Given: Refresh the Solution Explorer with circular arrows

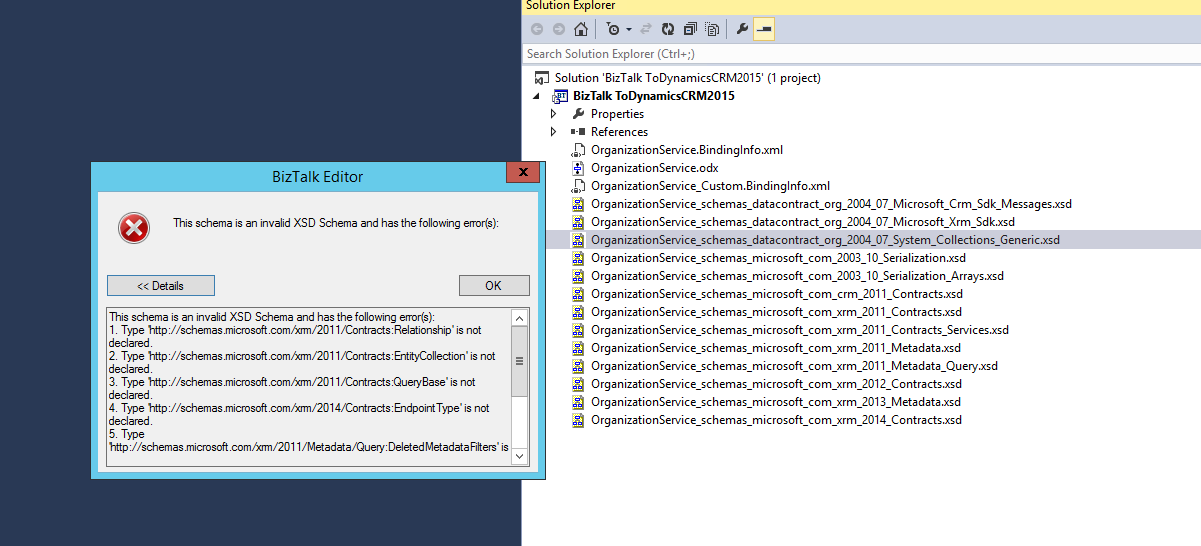Looking at the screenshot, I should pyautogui.click(x=668, y=29).
